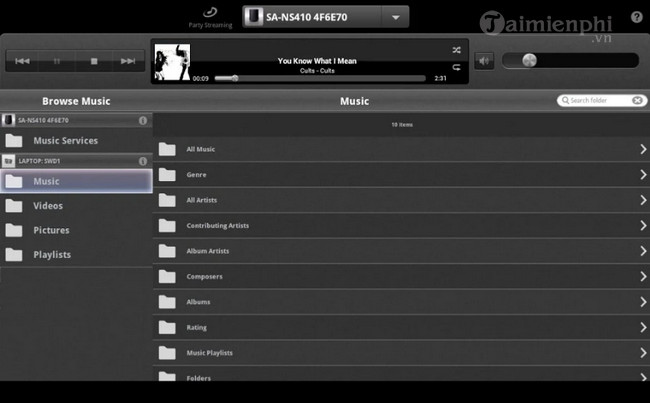Open the SA-NS410 4F6E70 device dropdown
This screenshot has width=650, height=403.
pyautogui.click(x=396, y=17)
